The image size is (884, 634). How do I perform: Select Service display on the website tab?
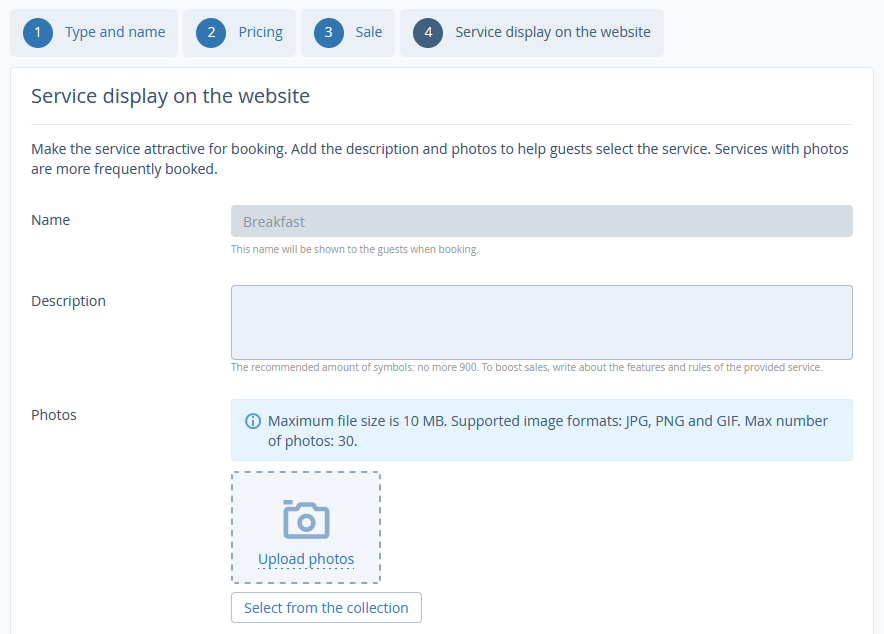(x=532, y=33)
